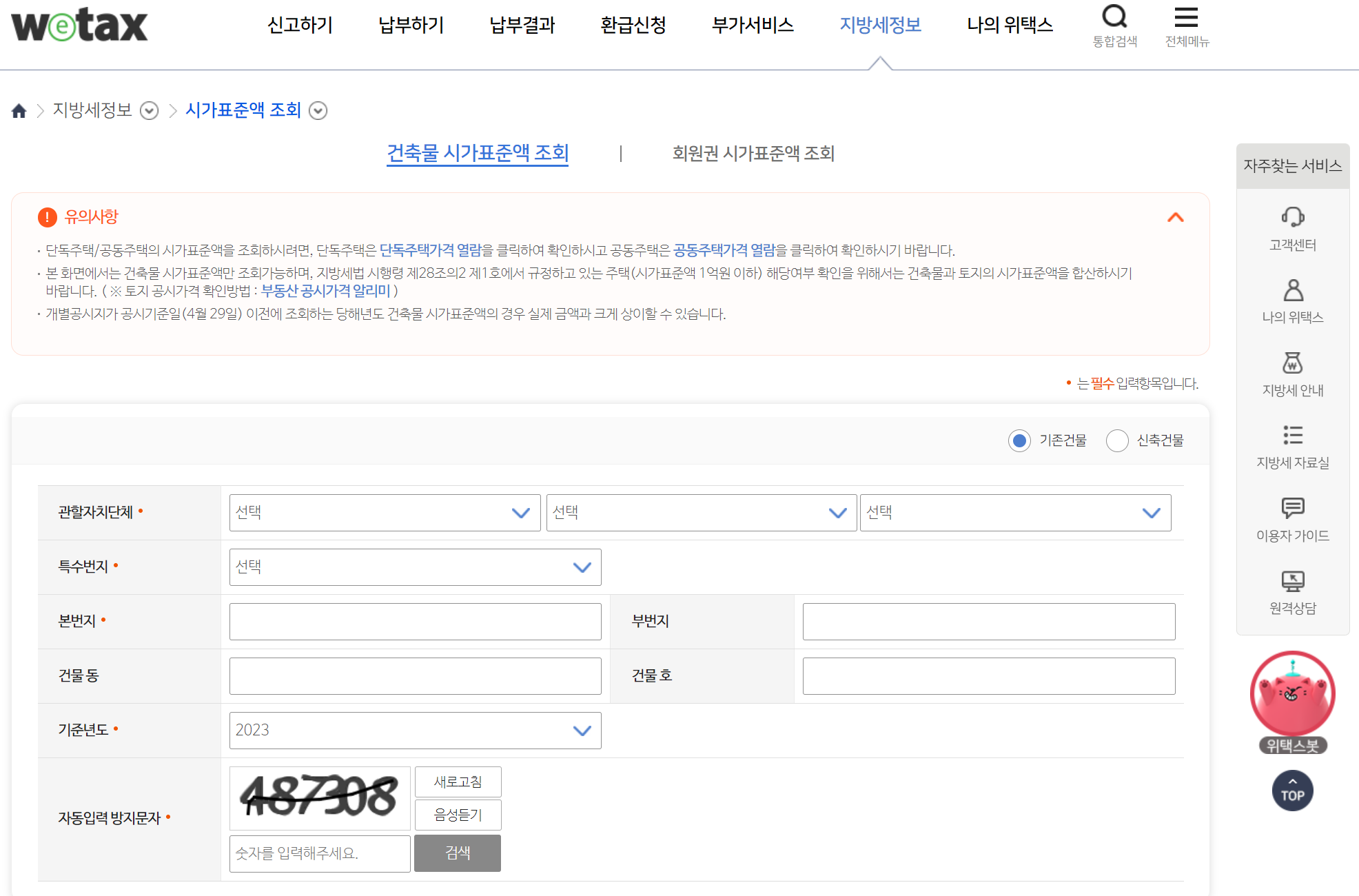Screen dimensions: 1359x896
Task: Expand the 기준년도 2023 dropdown
Action: tap(415, 731)
